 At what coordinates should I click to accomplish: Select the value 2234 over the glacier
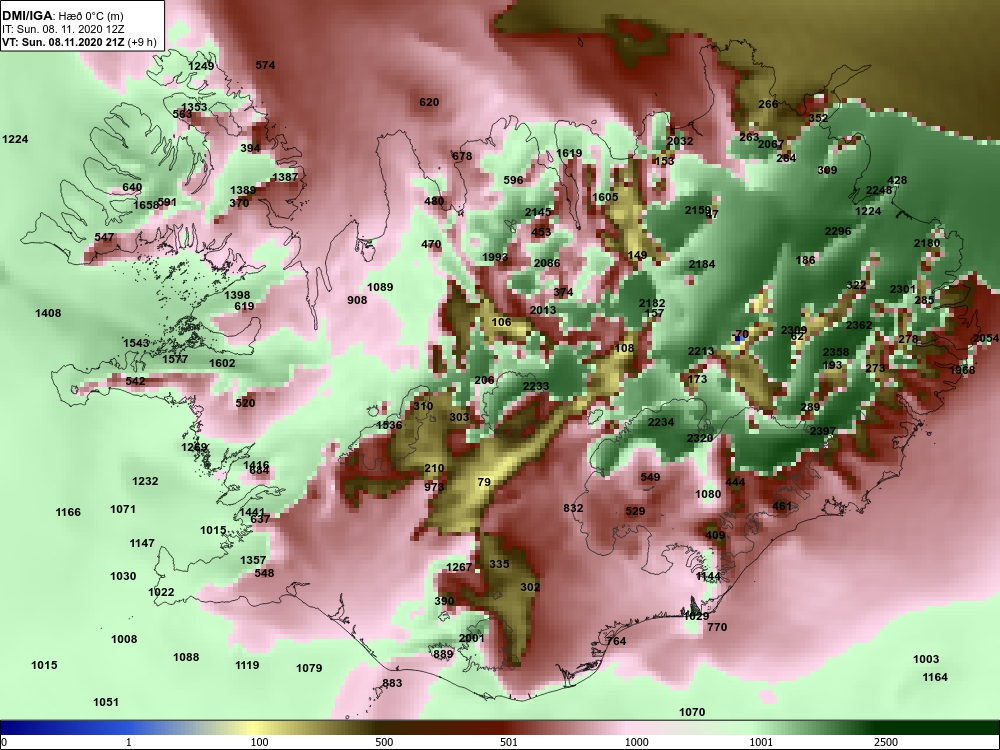[661, 422]
